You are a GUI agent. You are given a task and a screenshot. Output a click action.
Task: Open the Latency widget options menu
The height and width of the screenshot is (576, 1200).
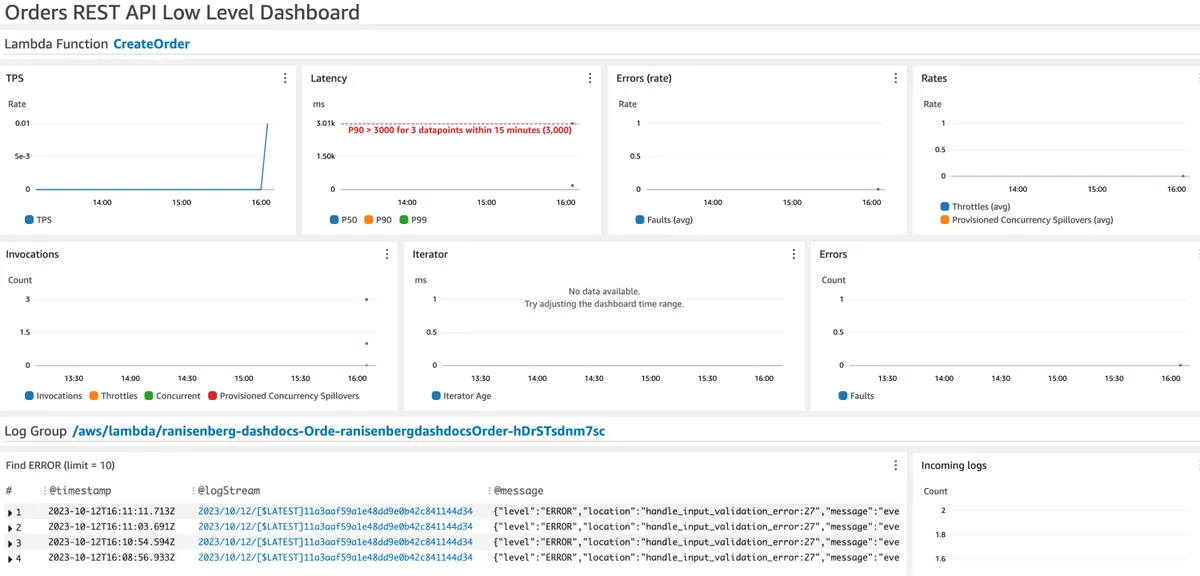589,77
